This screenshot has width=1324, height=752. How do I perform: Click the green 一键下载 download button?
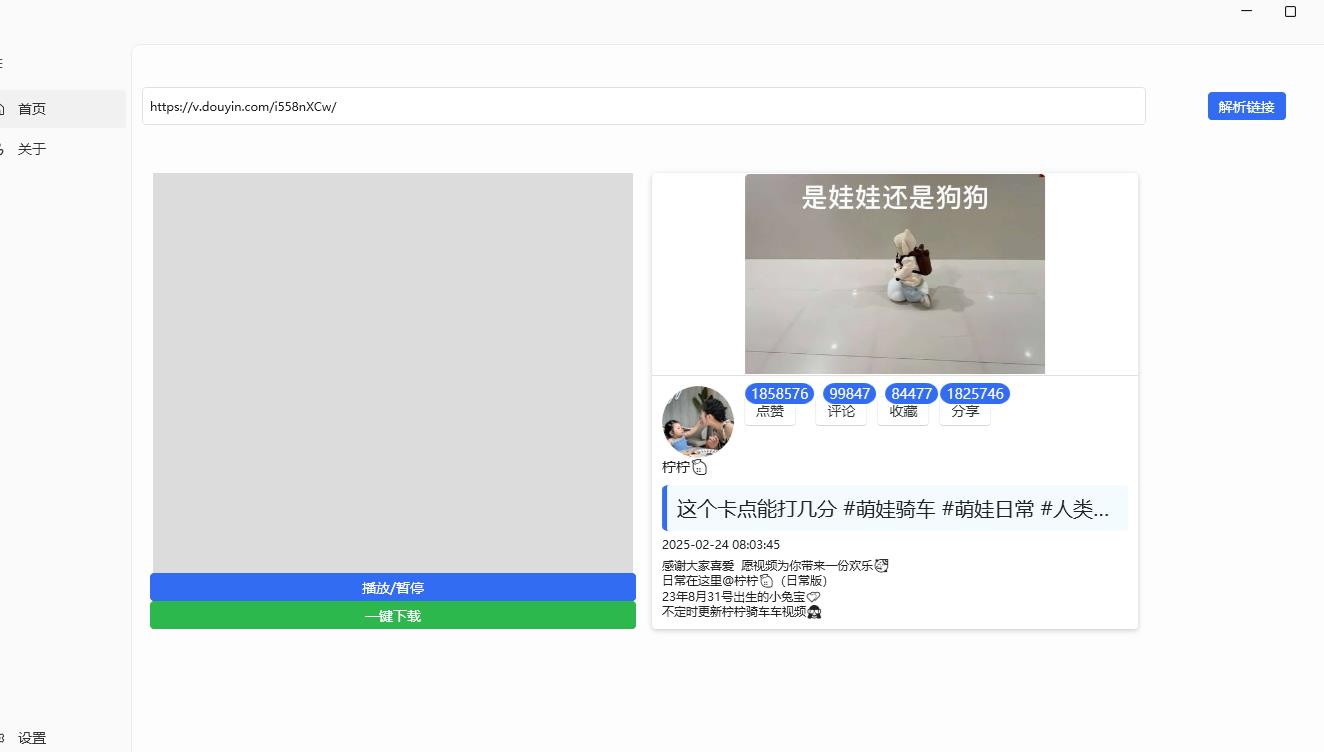[393, 616]
